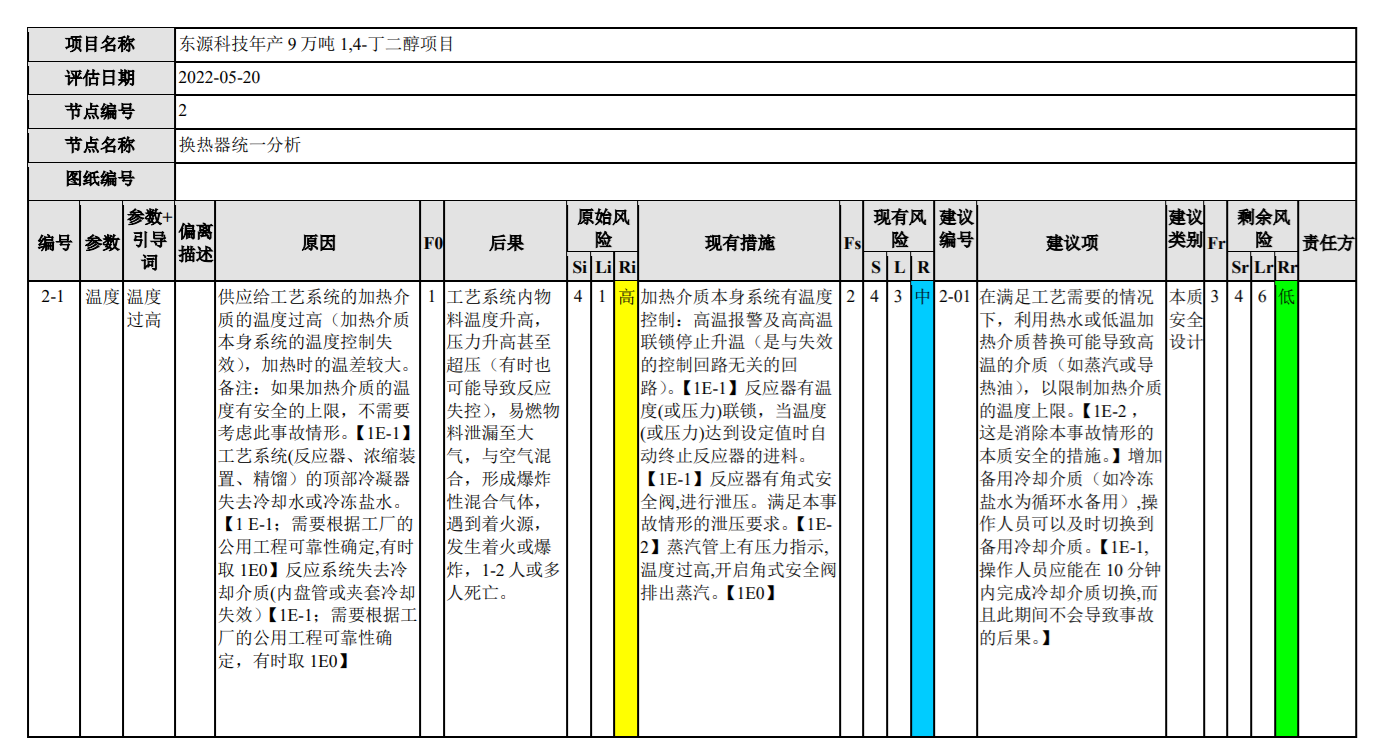Click the 参数 column header
This screenshot has height=748, width=1385.
click(x=102, y=241)
